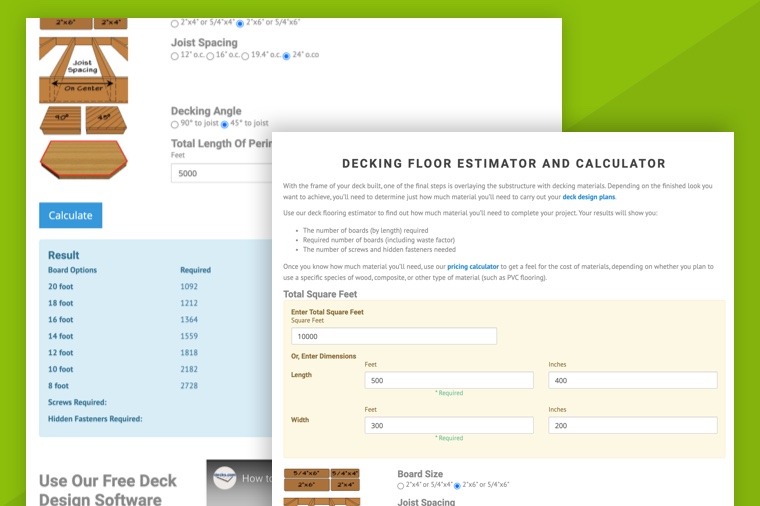Click the value 2728 in results
760x506 pixels.
(x=189, y=385)
